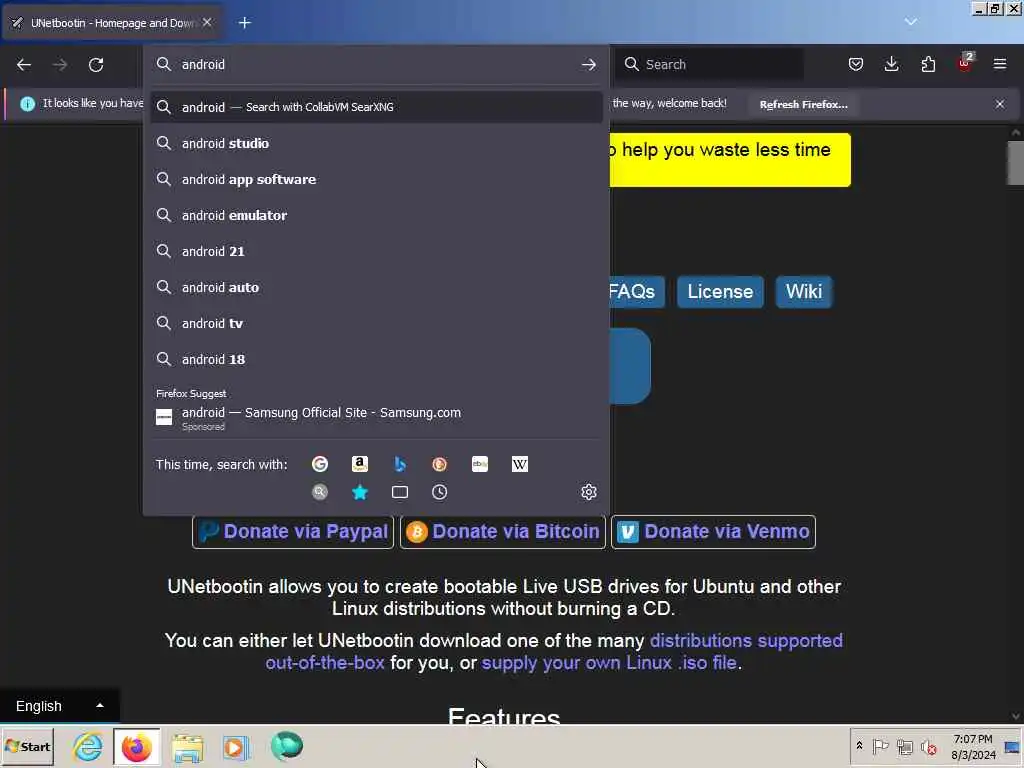Open the License page button
Viewport: 1024px width, 768px height.
click(720, 292)
